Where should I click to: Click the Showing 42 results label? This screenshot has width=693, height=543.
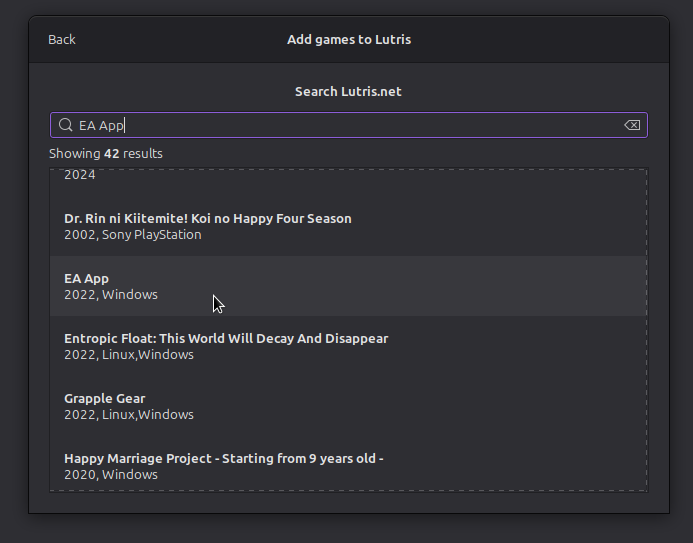pyautogui.click(x=106, y=154)
